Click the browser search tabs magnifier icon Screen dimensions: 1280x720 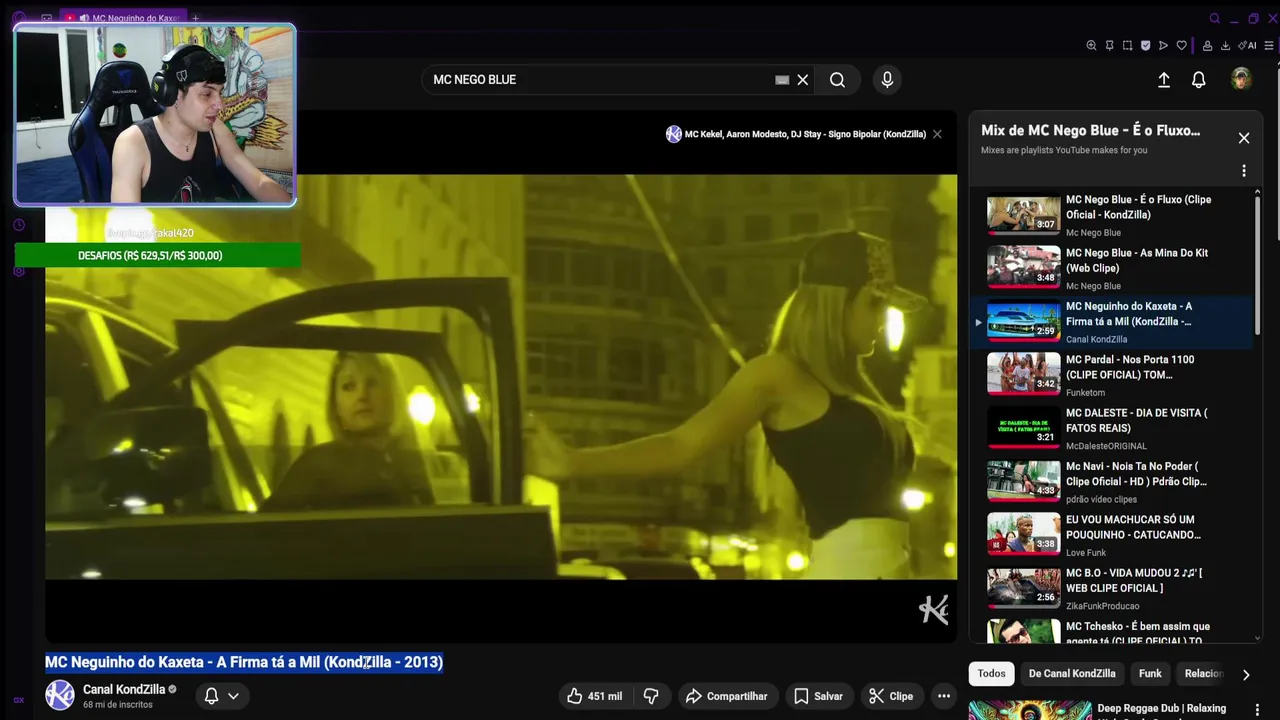point(1215,18)
